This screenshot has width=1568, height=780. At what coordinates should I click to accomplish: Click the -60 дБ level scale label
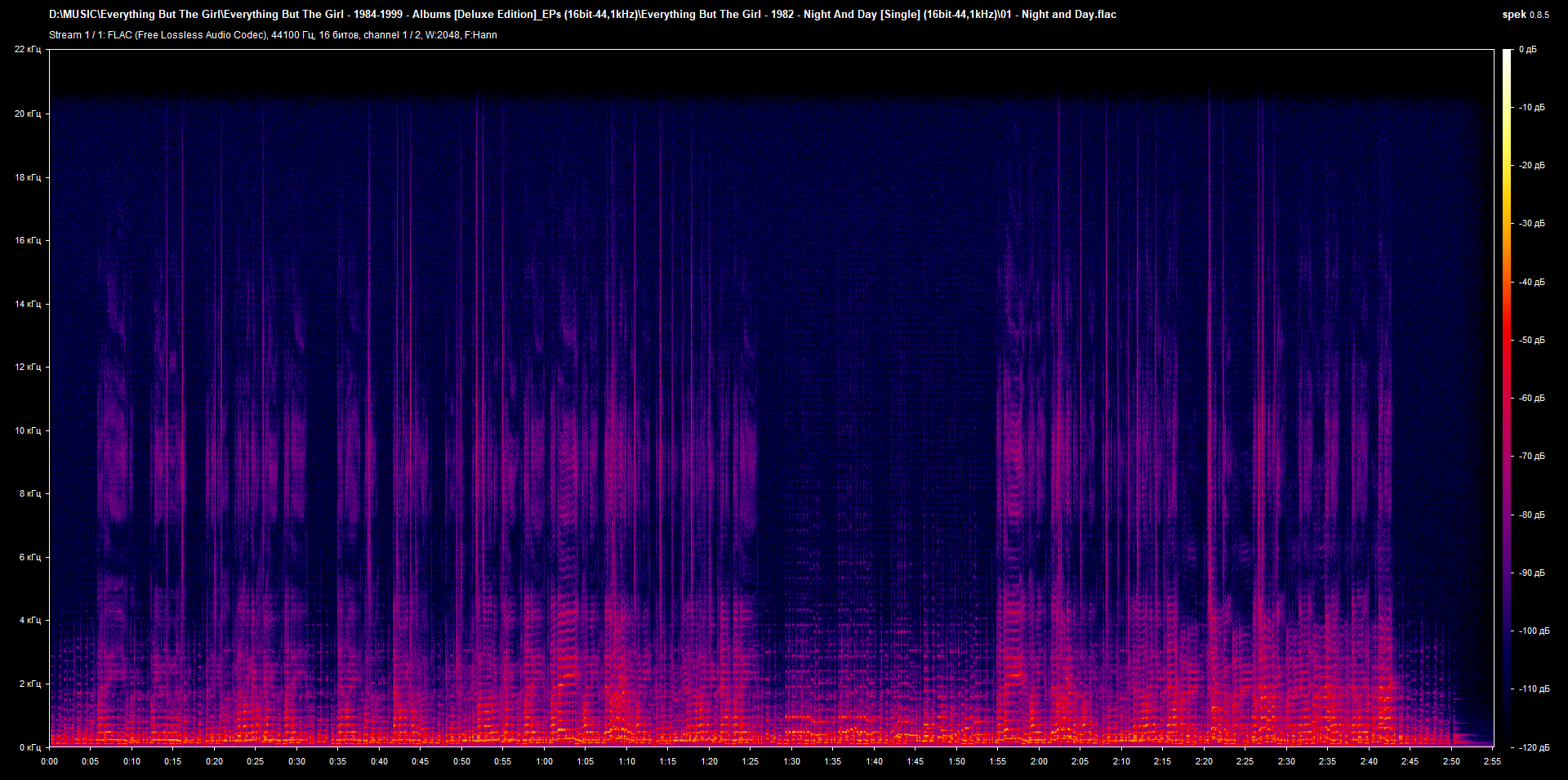point(1531,399)
